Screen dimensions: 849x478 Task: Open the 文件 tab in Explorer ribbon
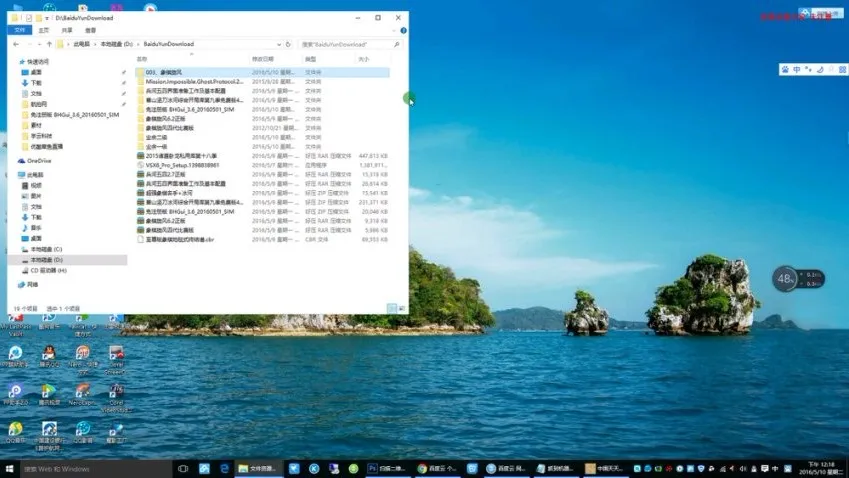(18, 31)
